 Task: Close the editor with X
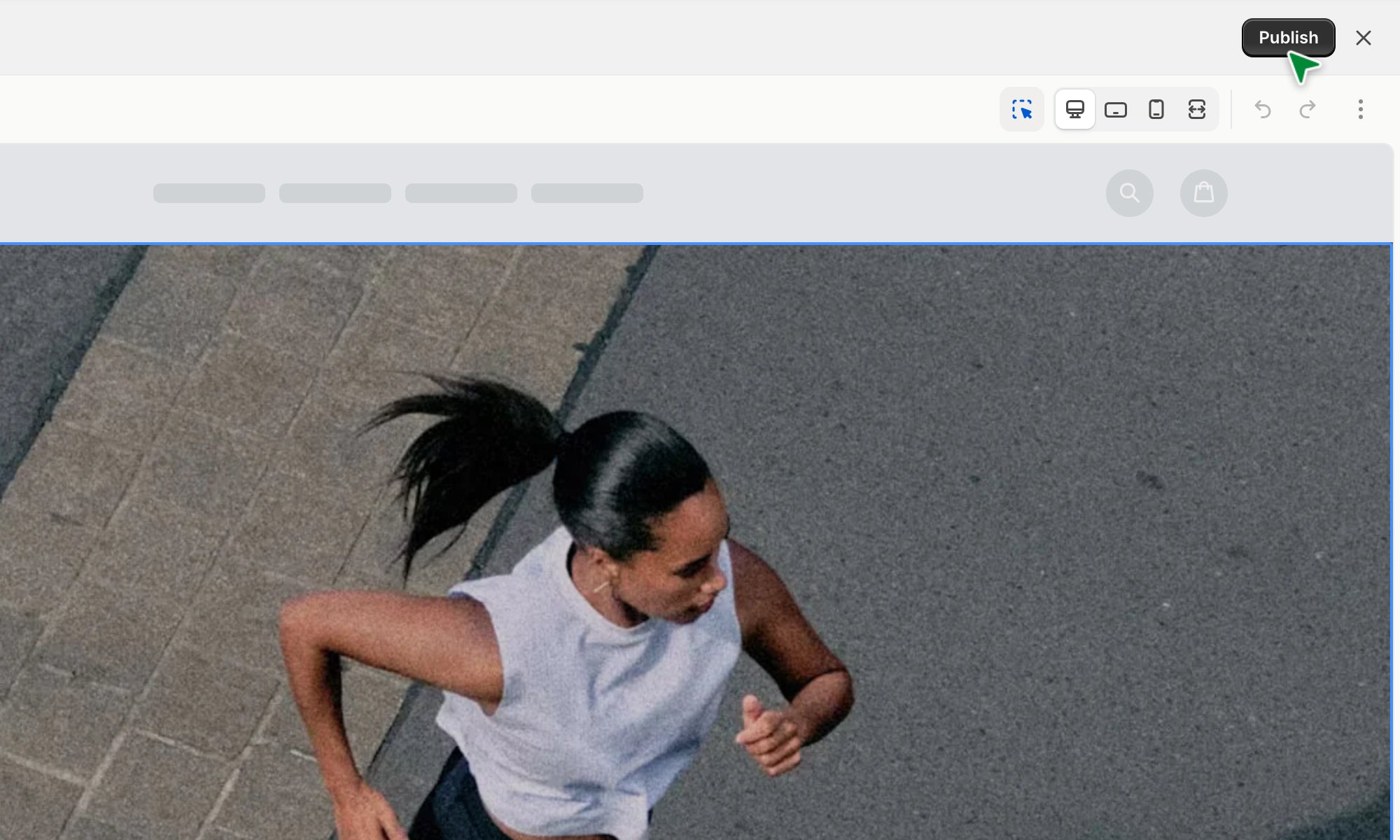tap(1363, 38)
